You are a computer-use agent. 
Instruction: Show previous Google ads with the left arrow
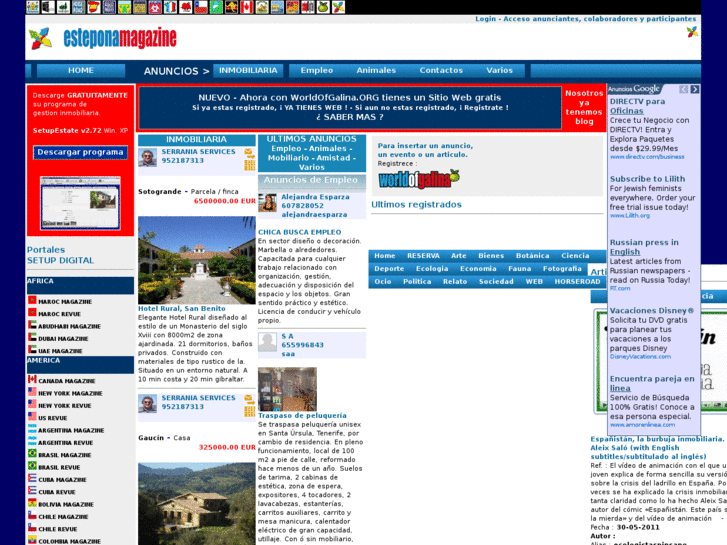tap(684, 89)
